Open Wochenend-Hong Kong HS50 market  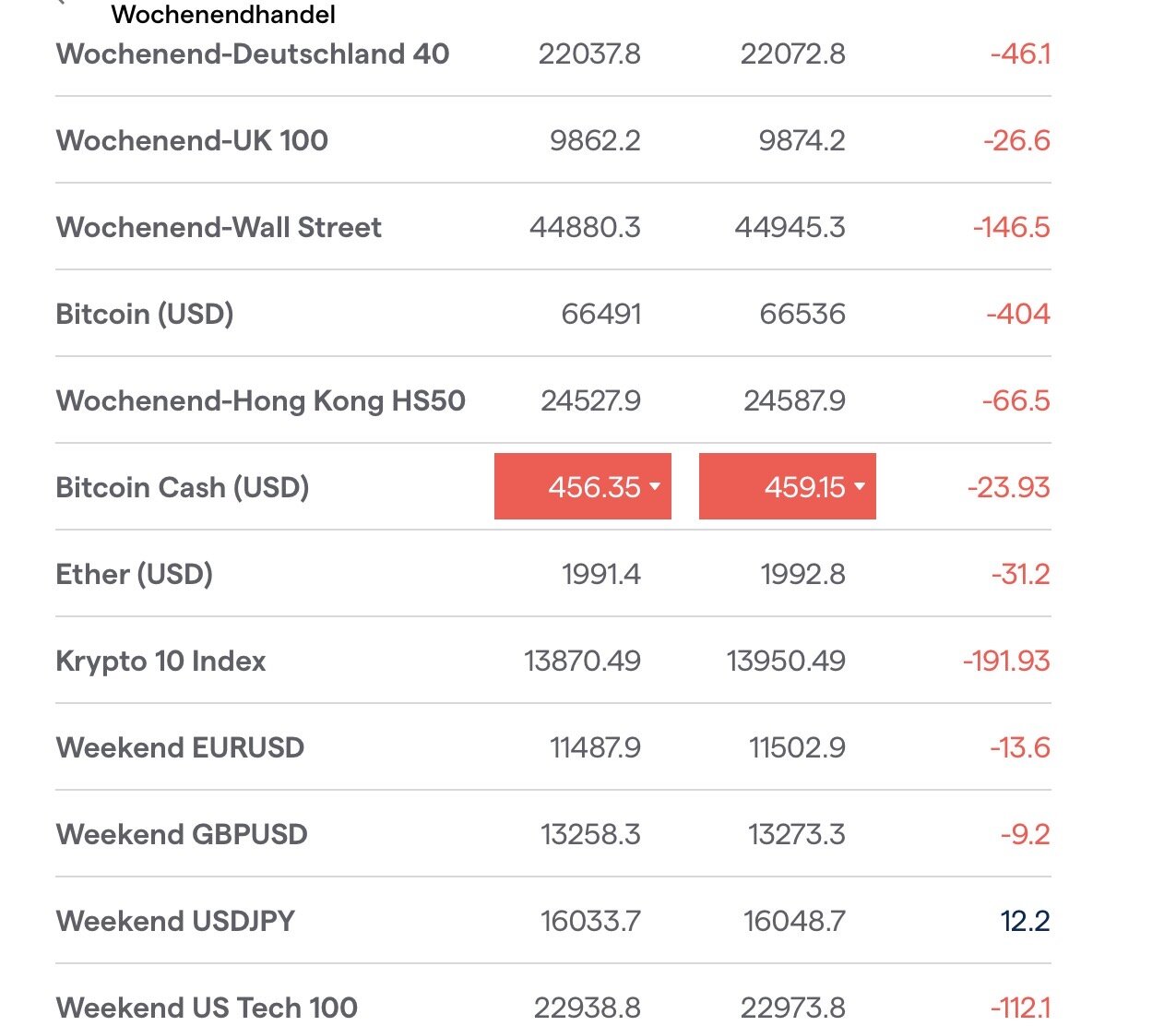(x=260, y=400)
